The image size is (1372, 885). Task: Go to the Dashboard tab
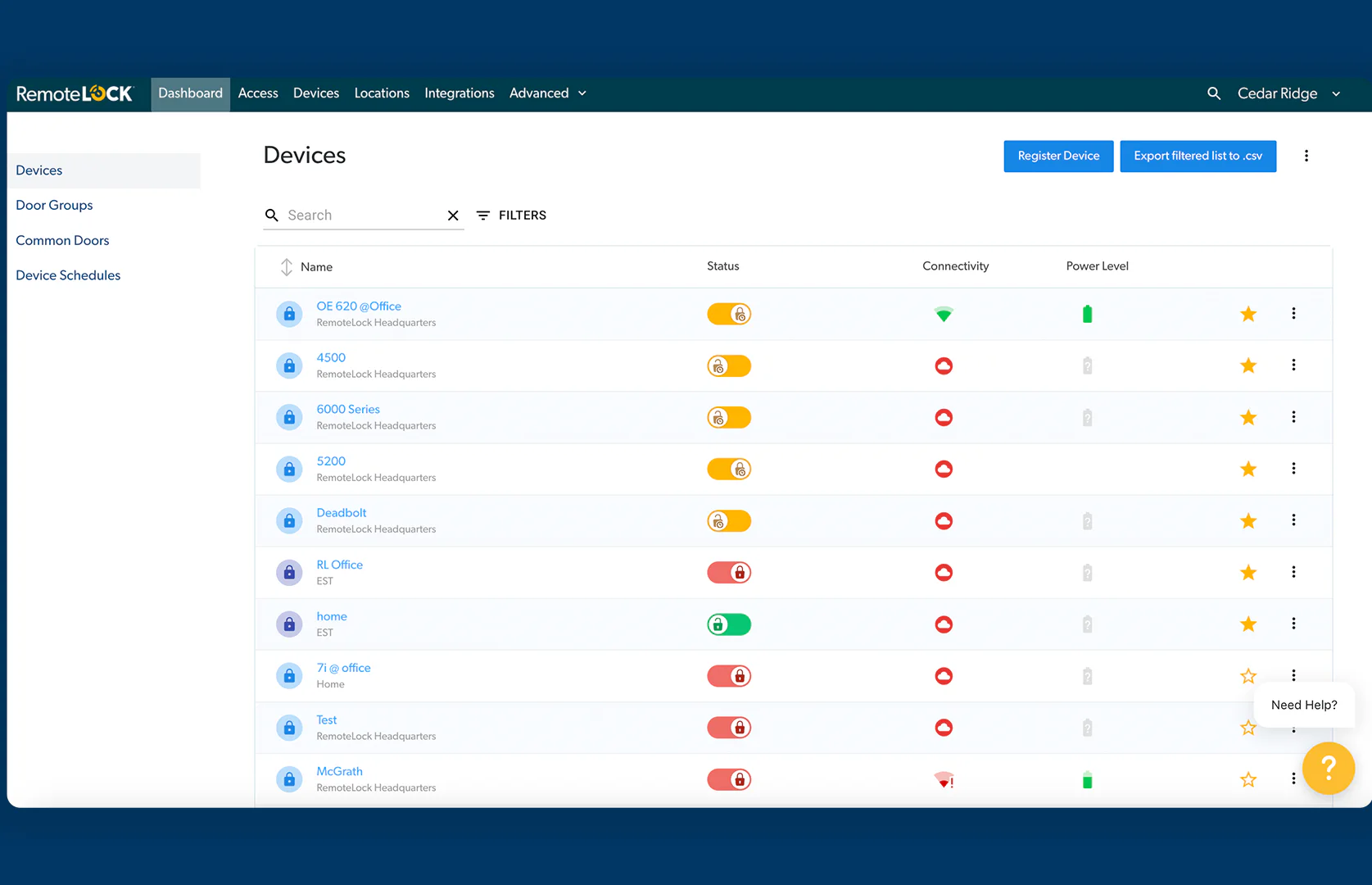190,93
